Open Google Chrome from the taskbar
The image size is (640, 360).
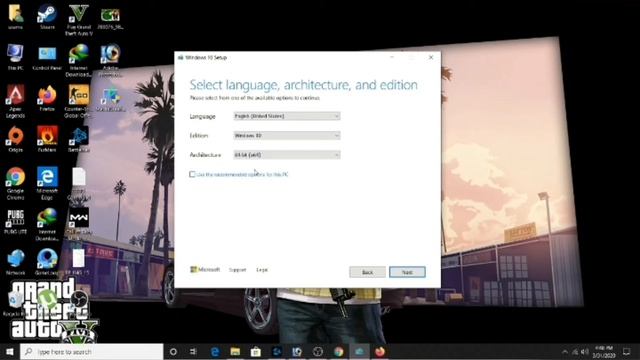pyautogui.click(x=338, y=351)
